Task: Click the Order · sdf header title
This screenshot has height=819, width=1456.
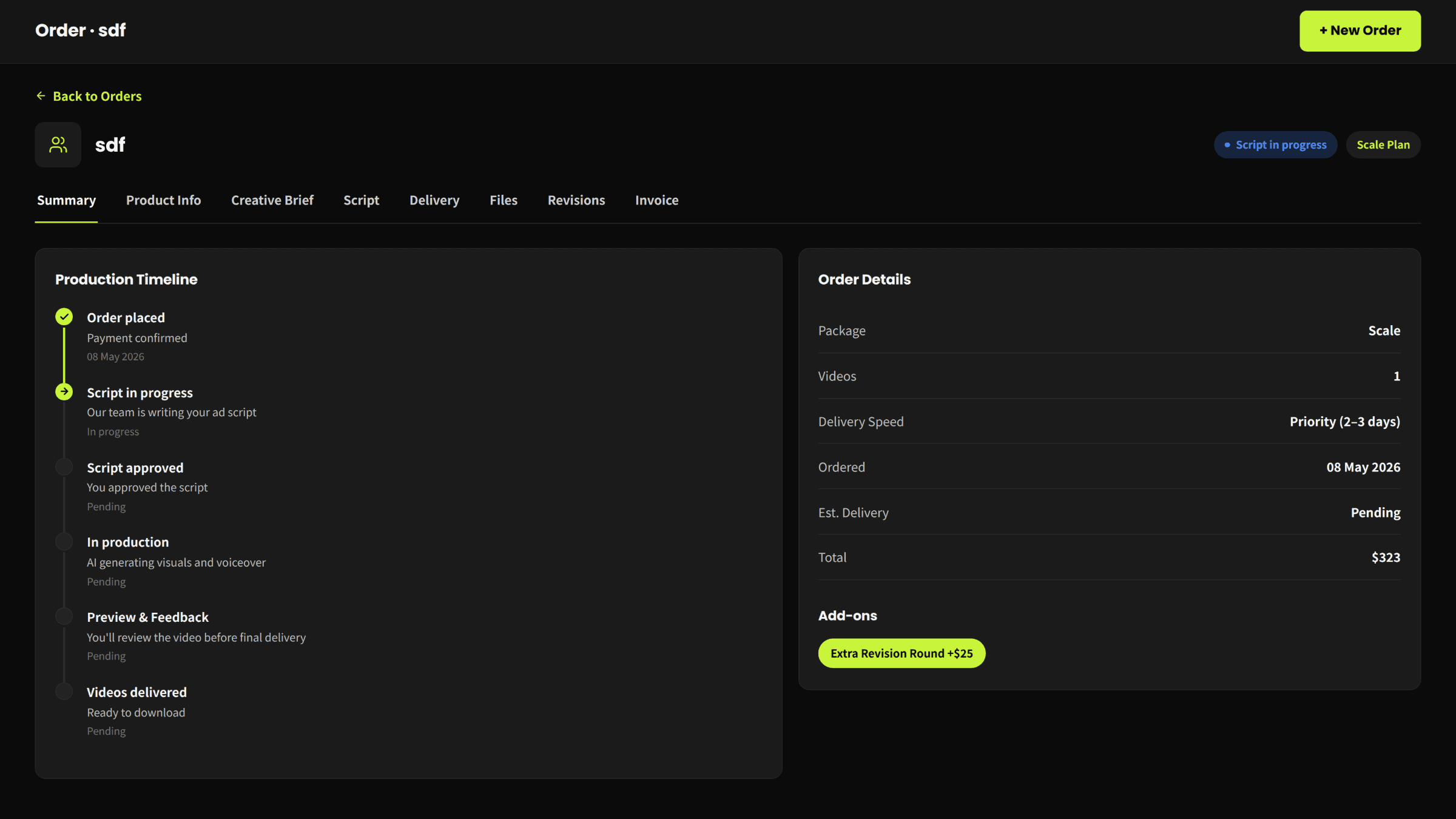Action: click(x=81, y=30)
